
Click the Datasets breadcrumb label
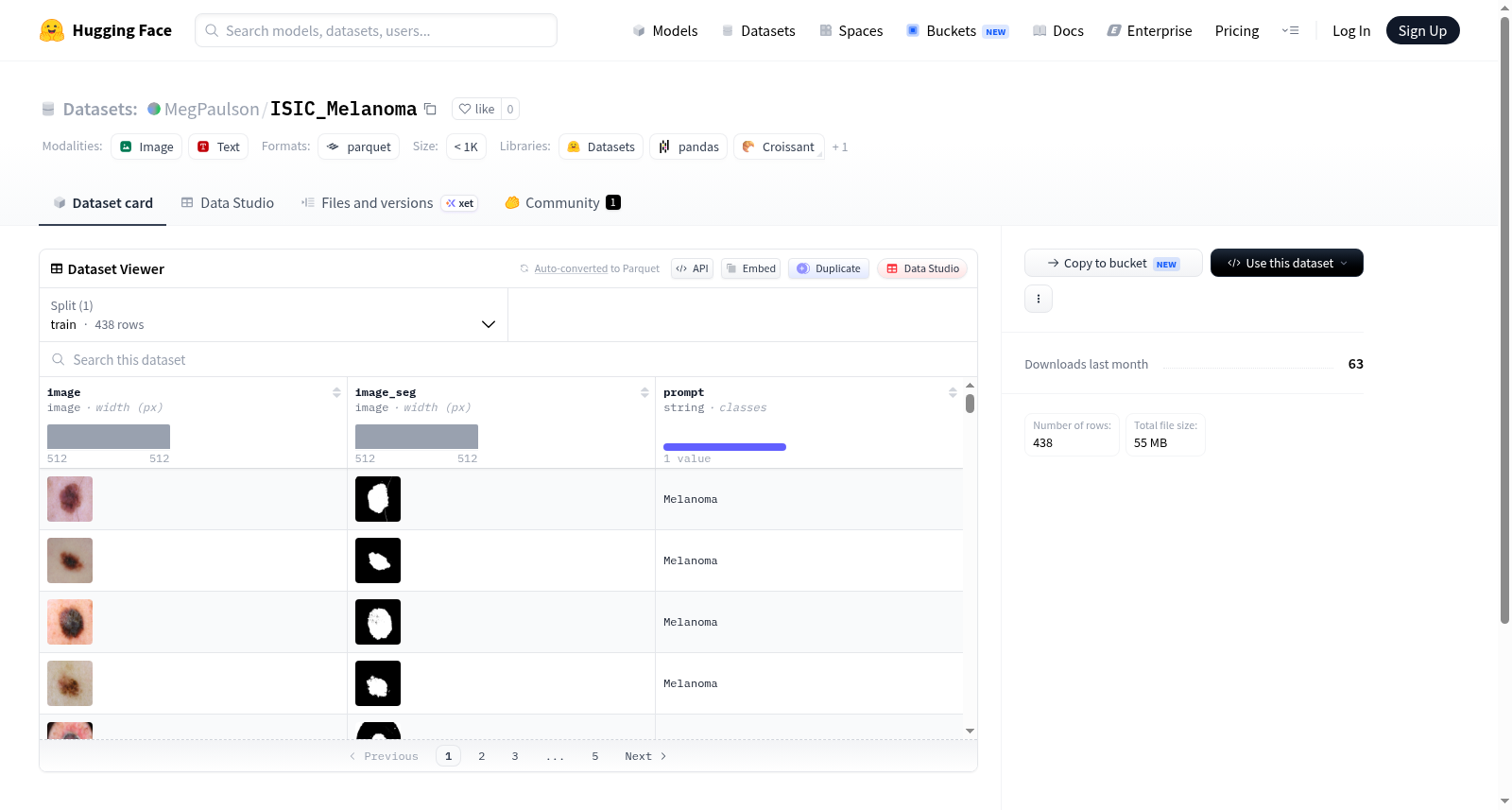100,109
